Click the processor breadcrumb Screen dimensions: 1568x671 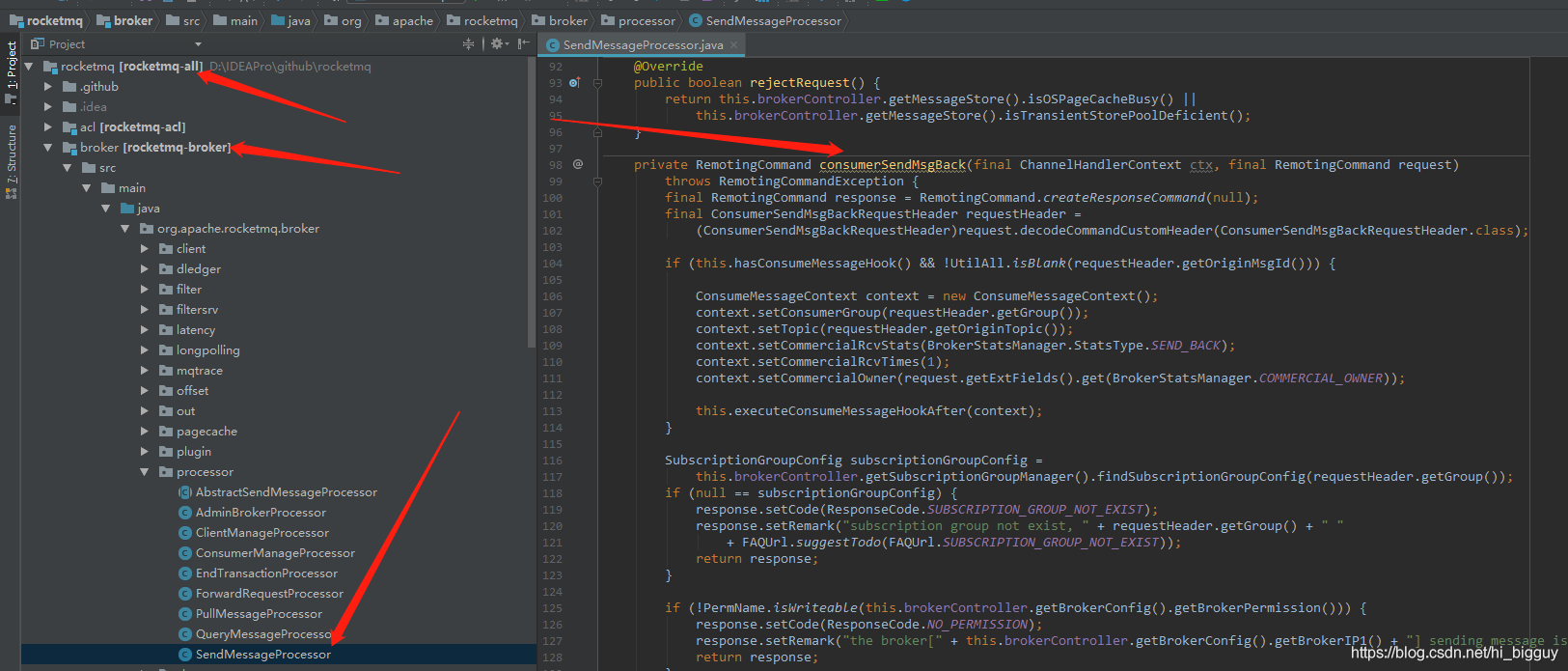coord(639,20)
